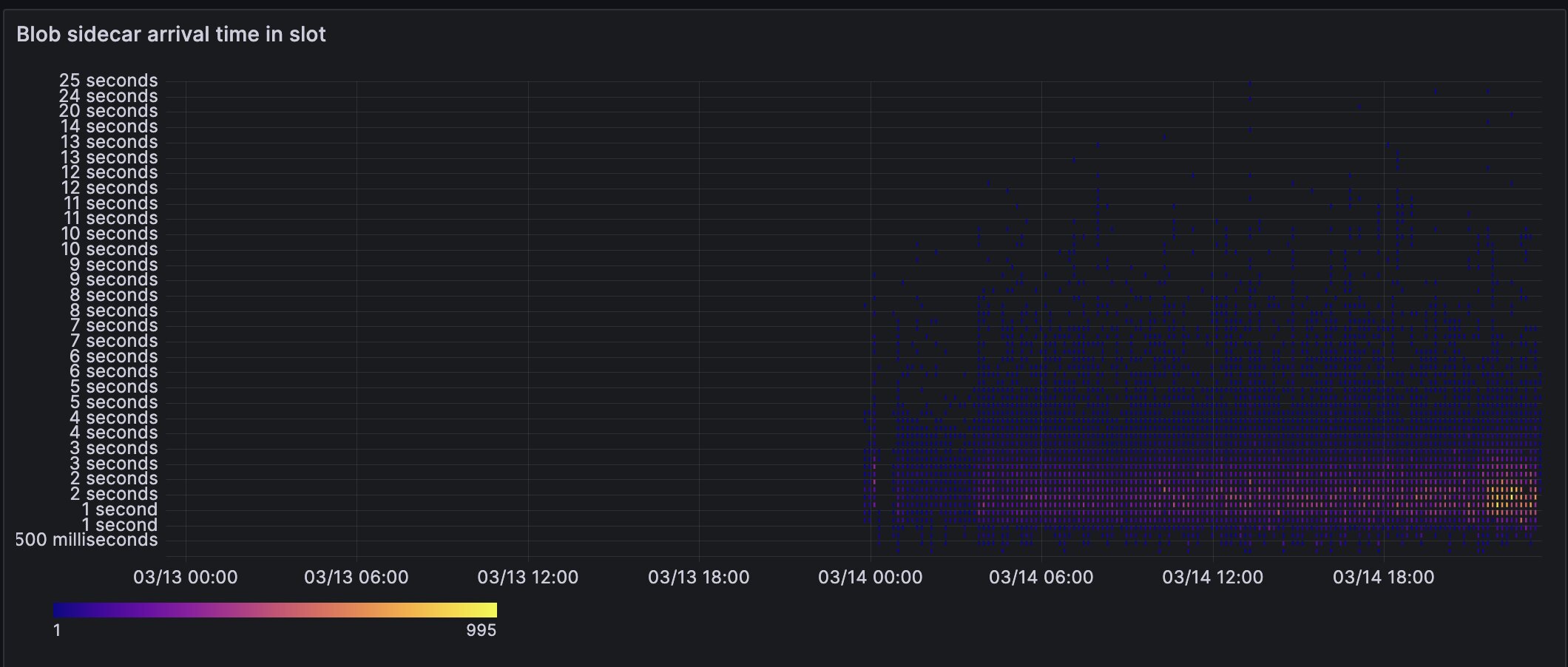Click the 03/14 12:00 time axis label
This screenshot has width=1568, height=667.
tap(1212, 578)
